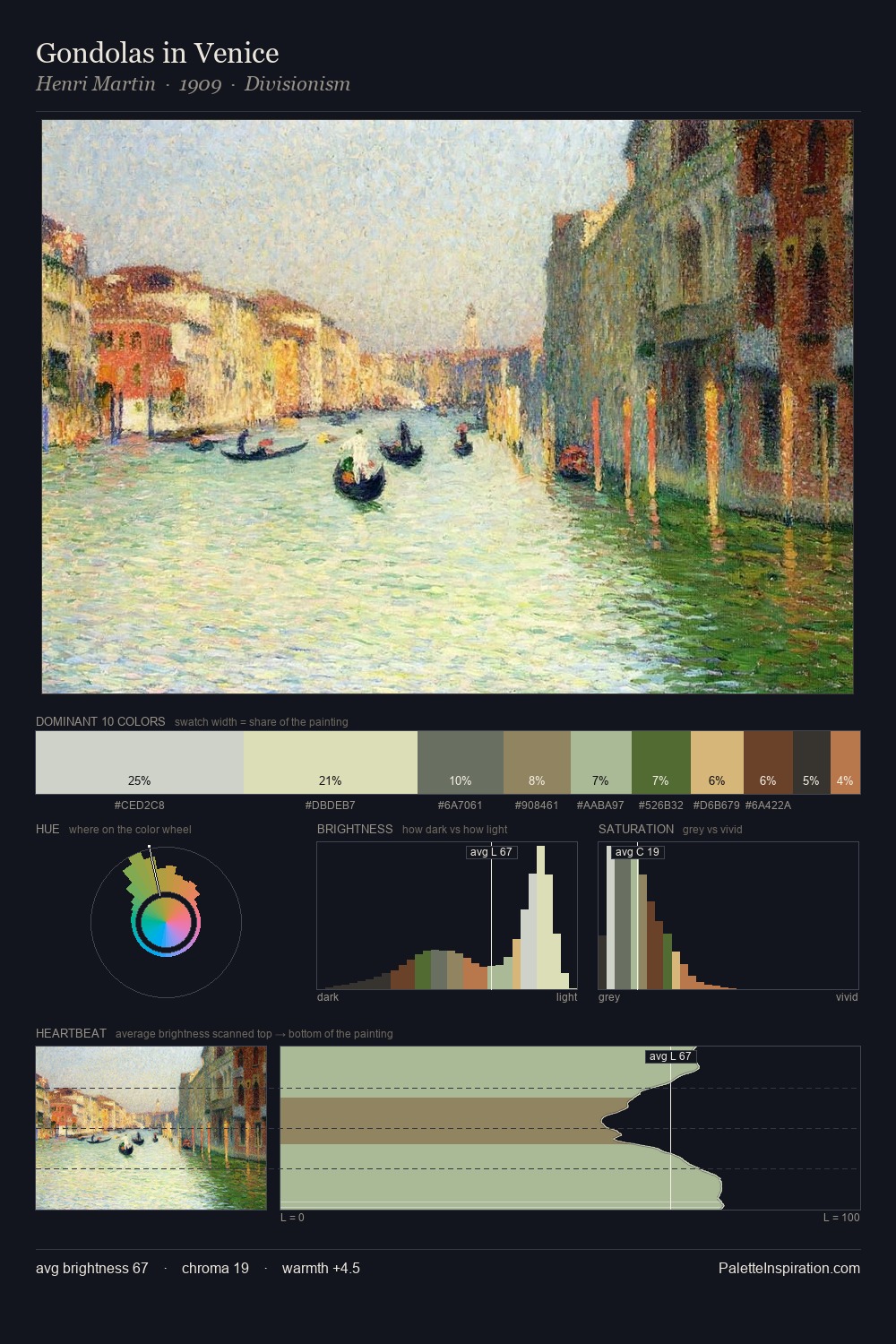
Task: Select the #908461 hex code text
Action: (537, 806)
